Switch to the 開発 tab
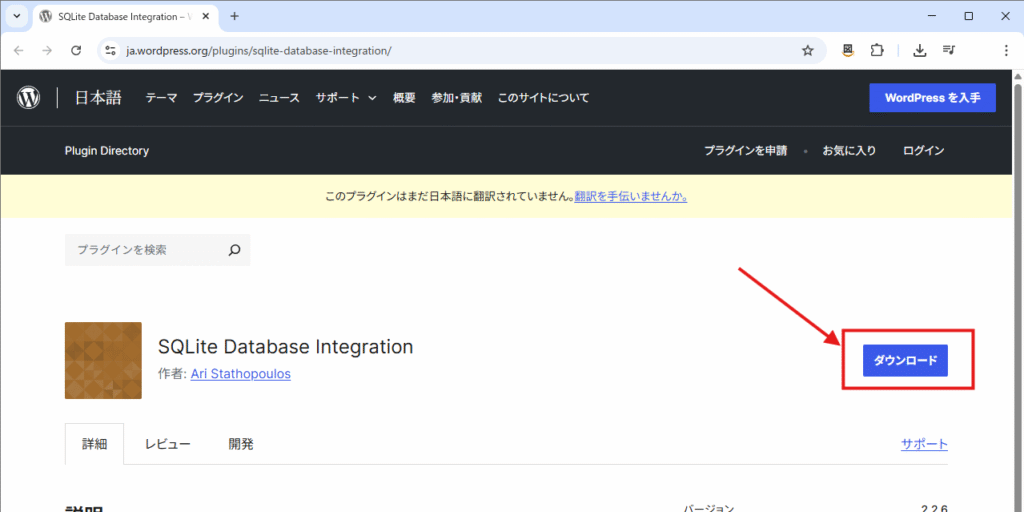The width and height of the screenshot is (1024, 512). (x=241, y=444)
